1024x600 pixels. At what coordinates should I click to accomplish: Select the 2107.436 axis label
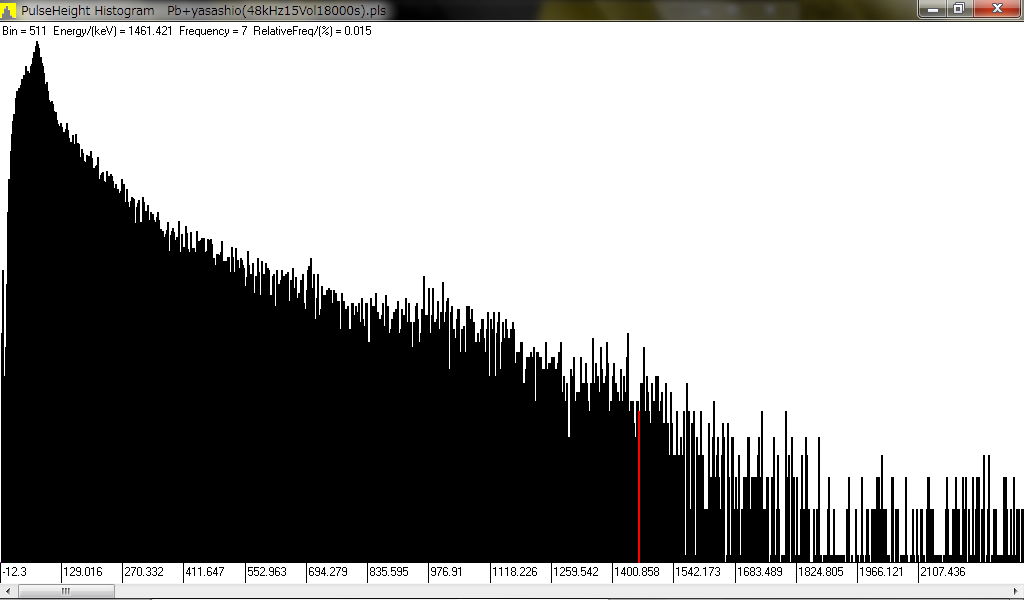click(x=943, y=572)
